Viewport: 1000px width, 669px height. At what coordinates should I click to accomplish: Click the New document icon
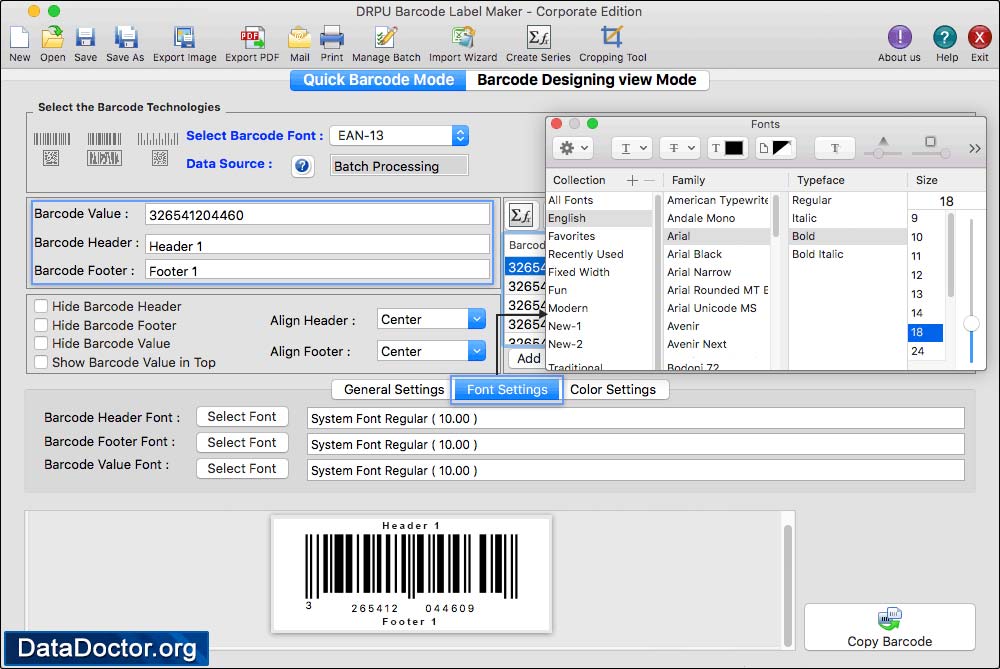19,38
